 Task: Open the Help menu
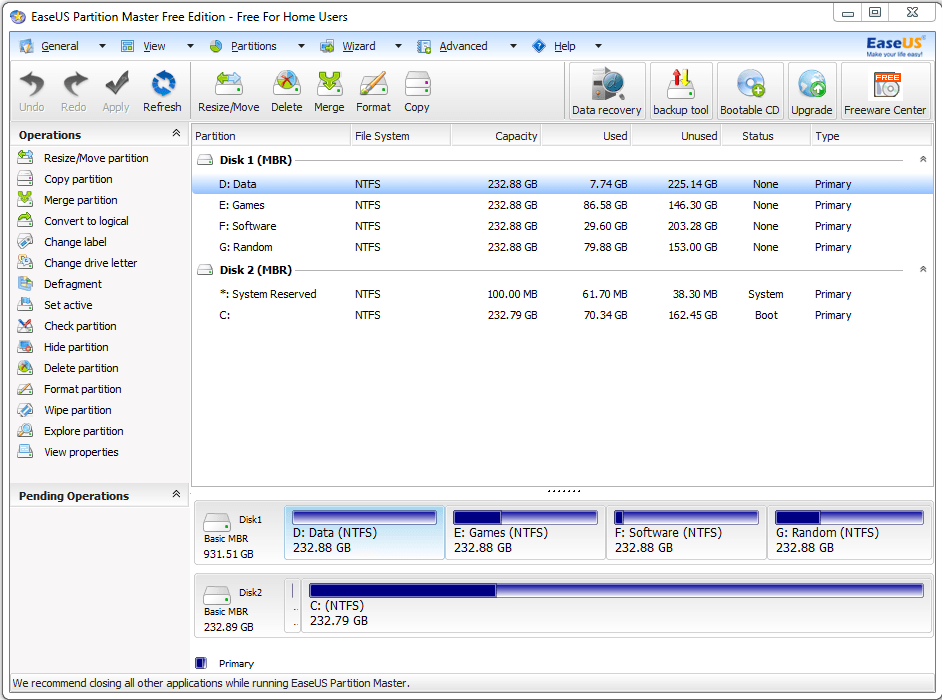pyautogui.click(x=564, y=45)
